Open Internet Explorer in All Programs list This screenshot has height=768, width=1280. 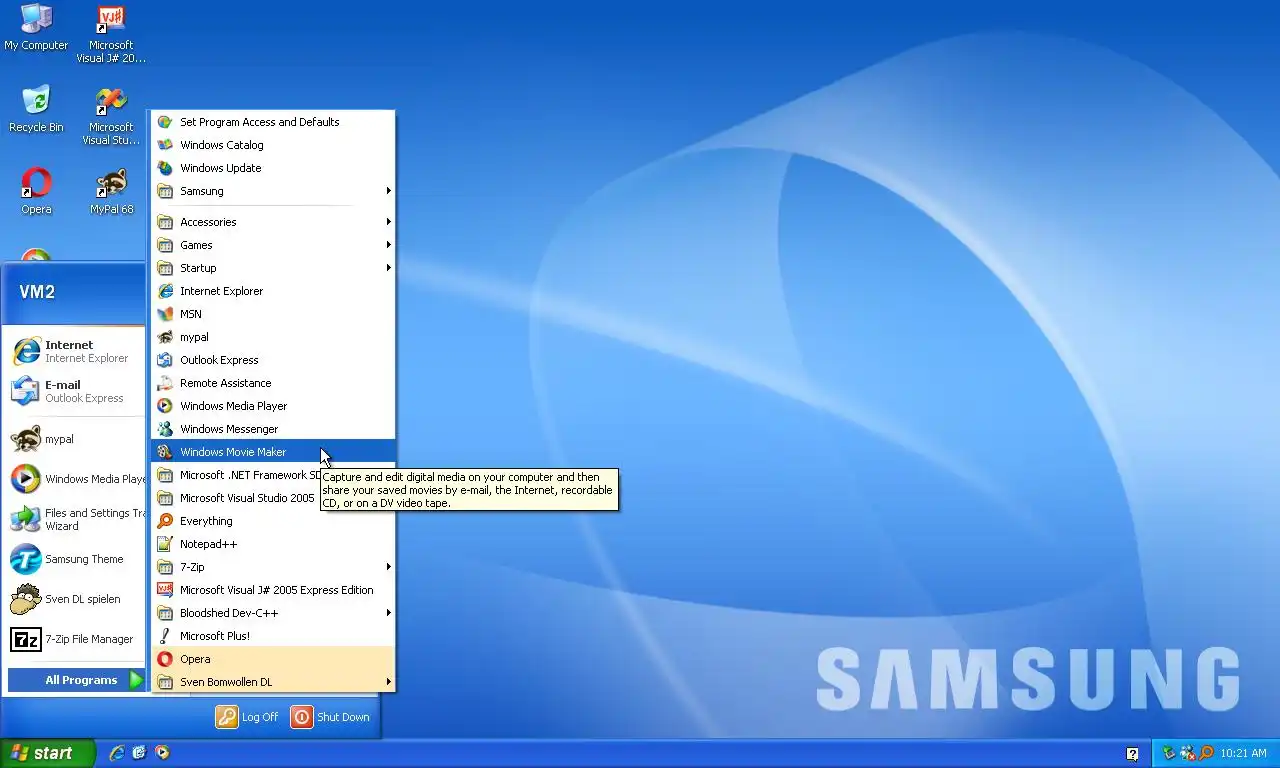[273, 291]
